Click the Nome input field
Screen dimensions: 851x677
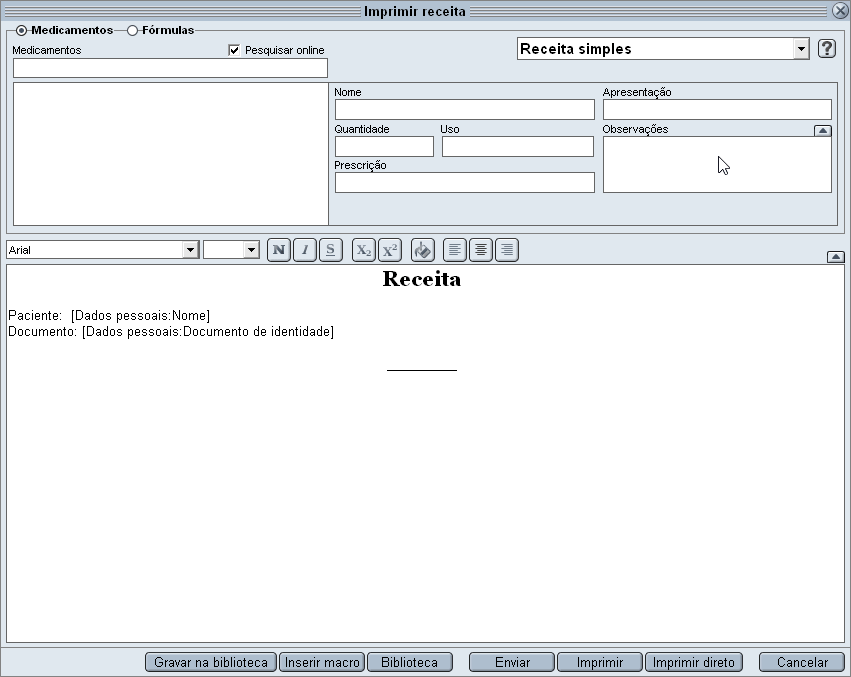[465, 110]
